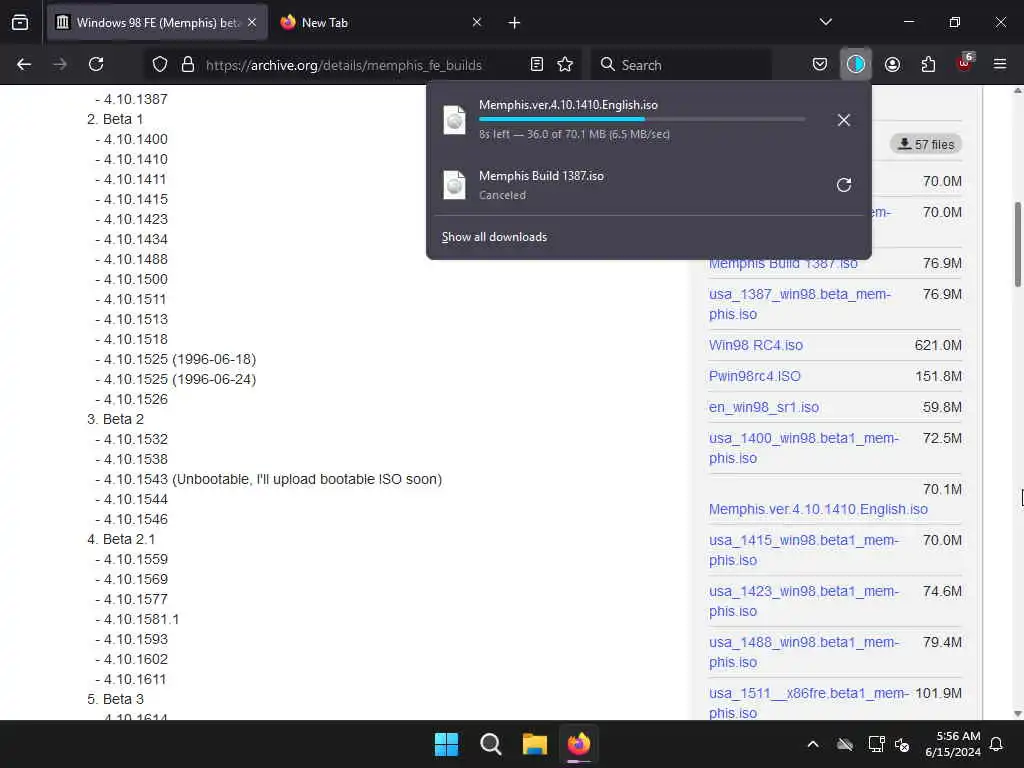Click the 4.10.1543 unbootable entry
The height and width of the screenshot is (768, 1024).
tap(268, 479)
